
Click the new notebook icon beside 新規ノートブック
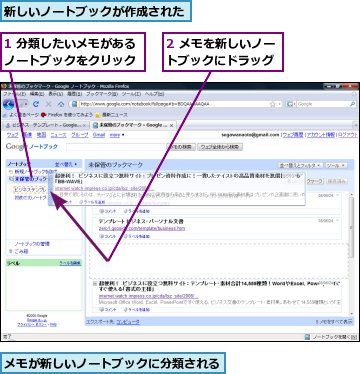(x=11, y=172)
